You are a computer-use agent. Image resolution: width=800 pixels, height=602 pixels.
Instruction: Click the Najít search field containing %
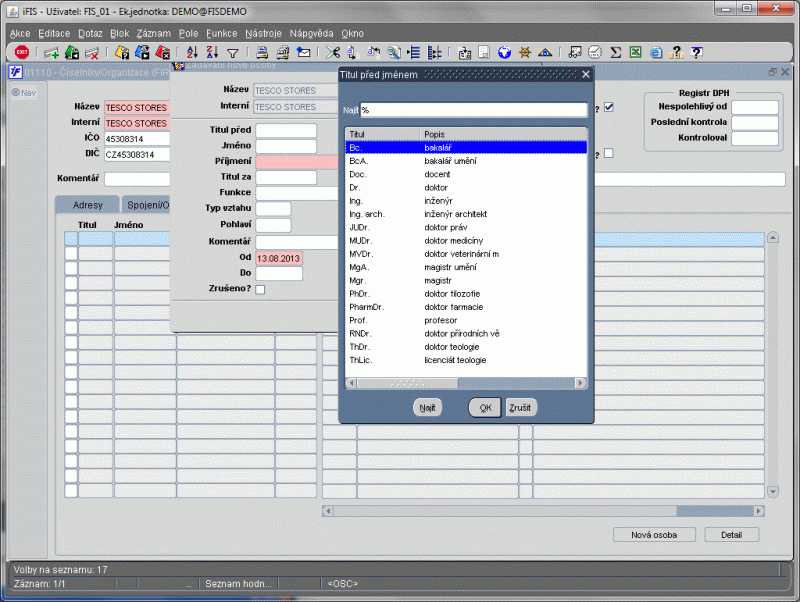[474, 110]
